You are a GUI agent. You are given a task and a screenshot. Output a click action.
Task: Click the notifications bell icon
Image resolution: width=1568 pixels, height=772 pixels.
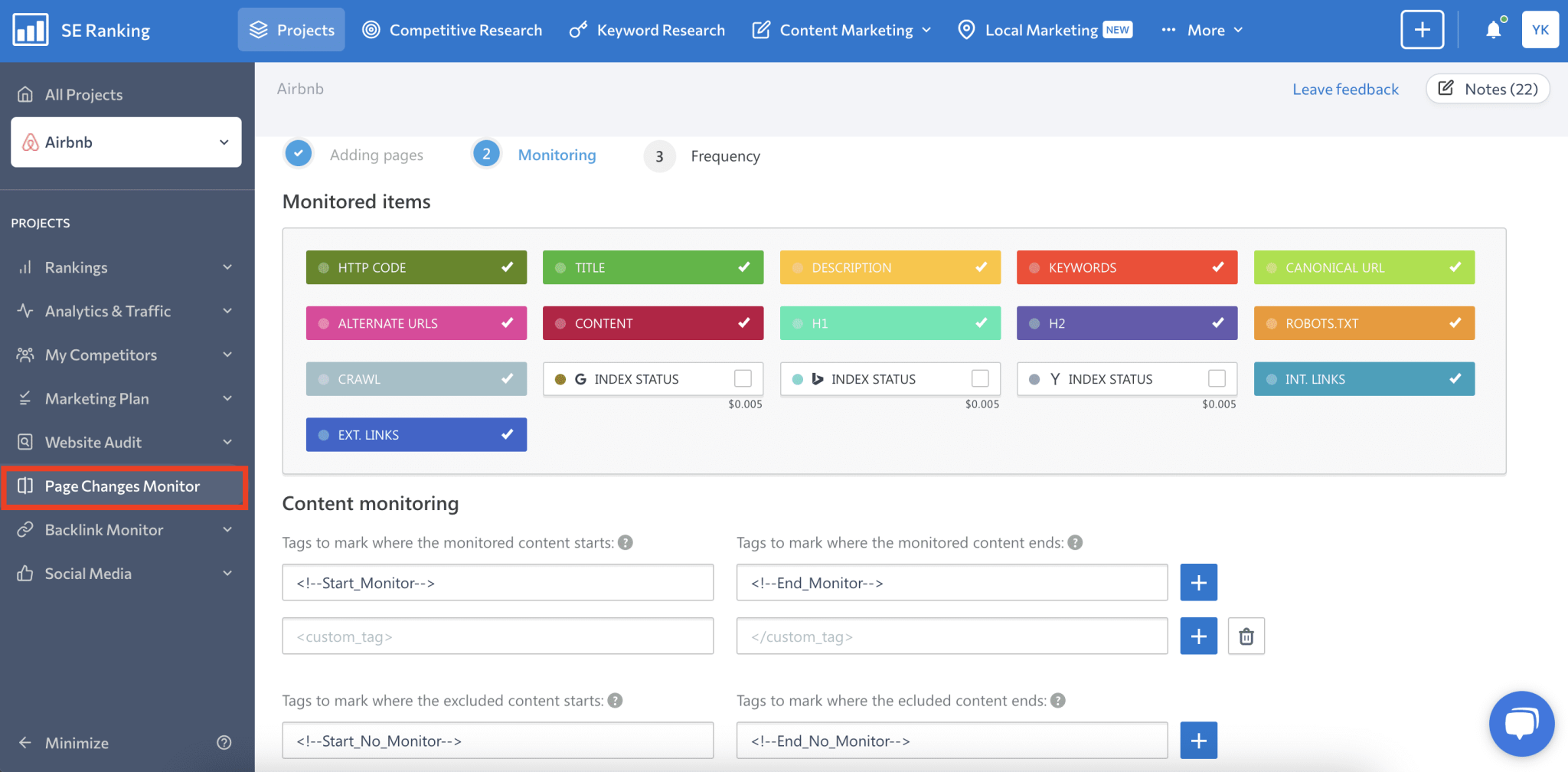coord(1493,31)
